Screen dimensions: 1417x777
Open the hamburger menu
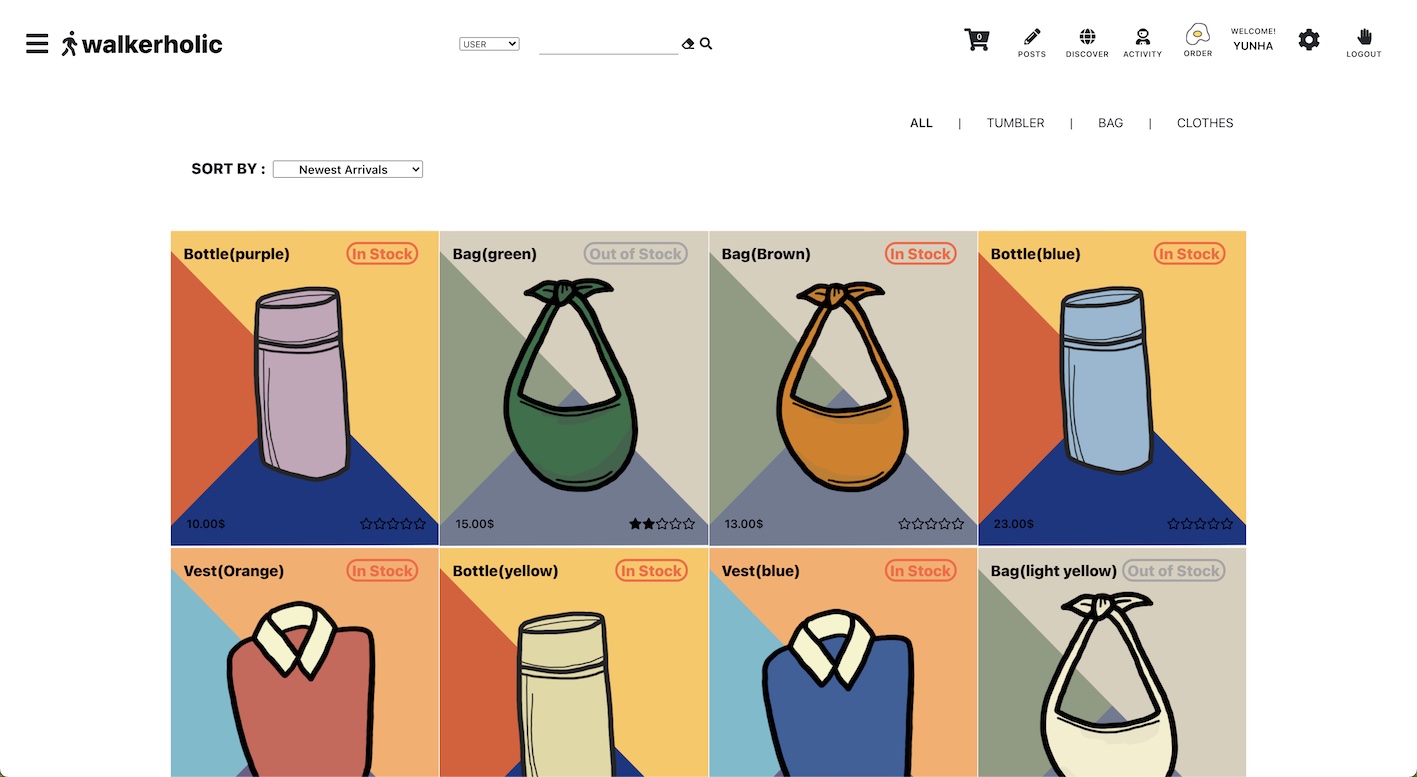click(37, 44)
